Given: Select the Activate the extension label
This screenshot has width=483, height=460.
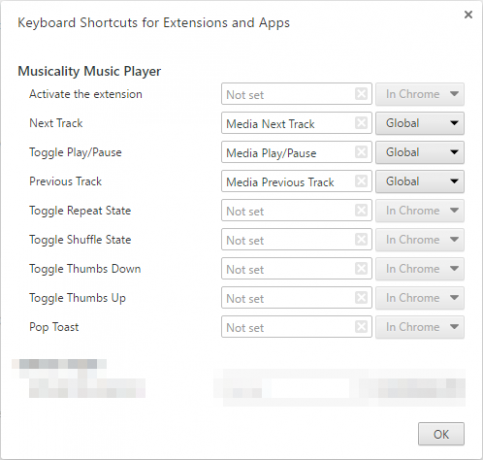Looking at the screenshot, I should 86,94.
